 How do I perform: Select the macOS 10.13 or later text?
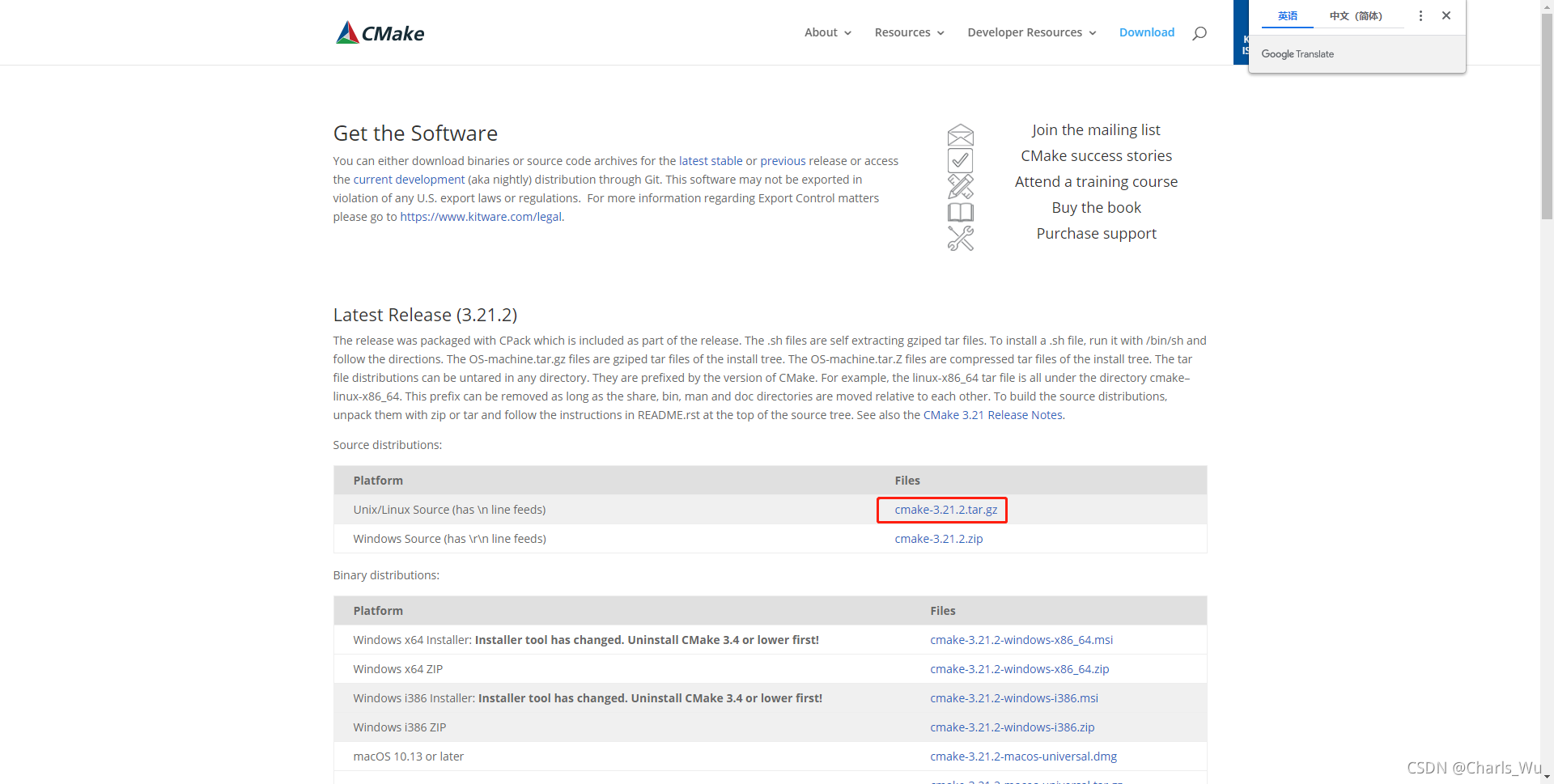click(409, 756)
